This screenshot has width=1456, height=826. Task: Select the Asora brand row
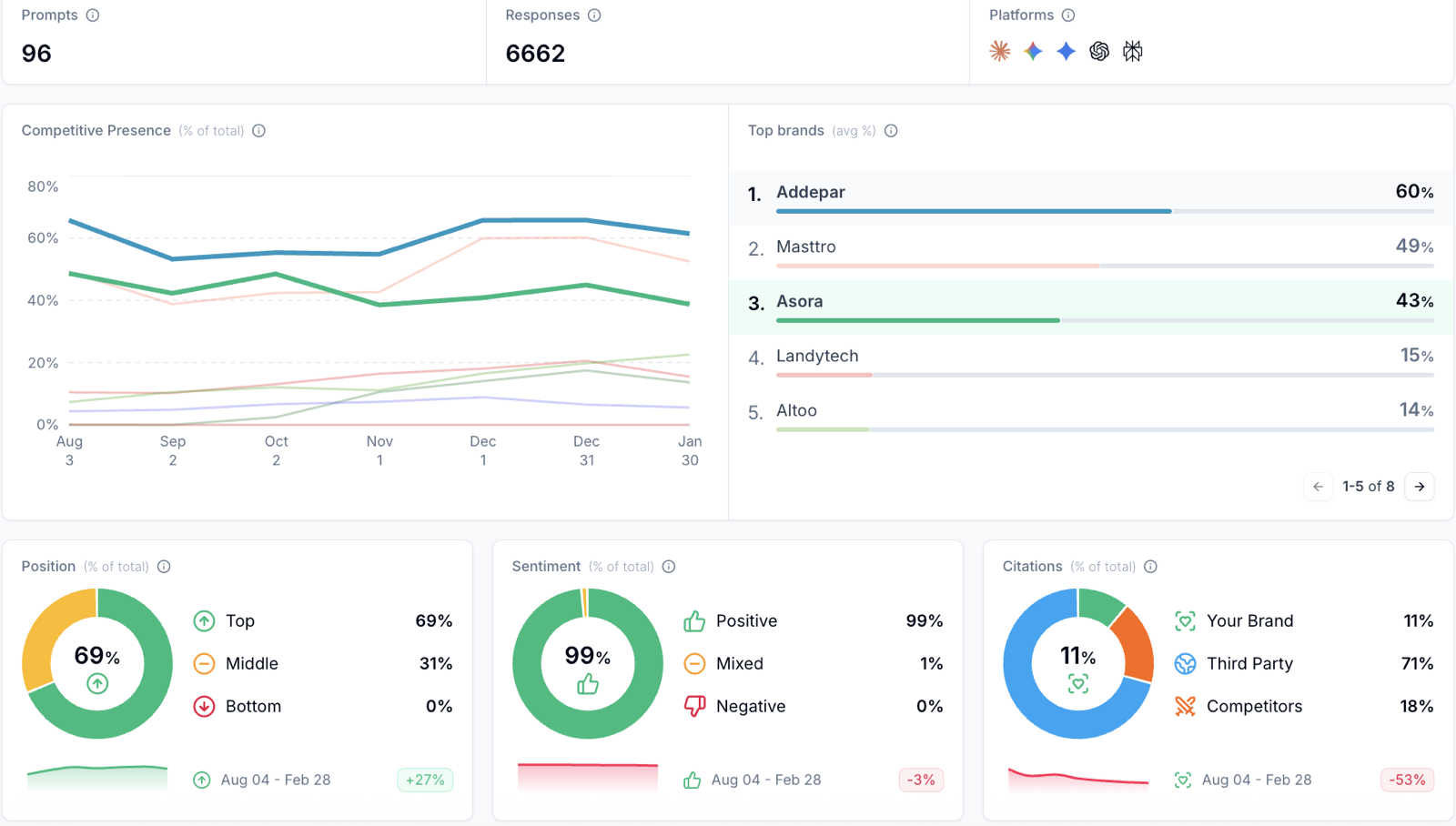[1090, 307]
